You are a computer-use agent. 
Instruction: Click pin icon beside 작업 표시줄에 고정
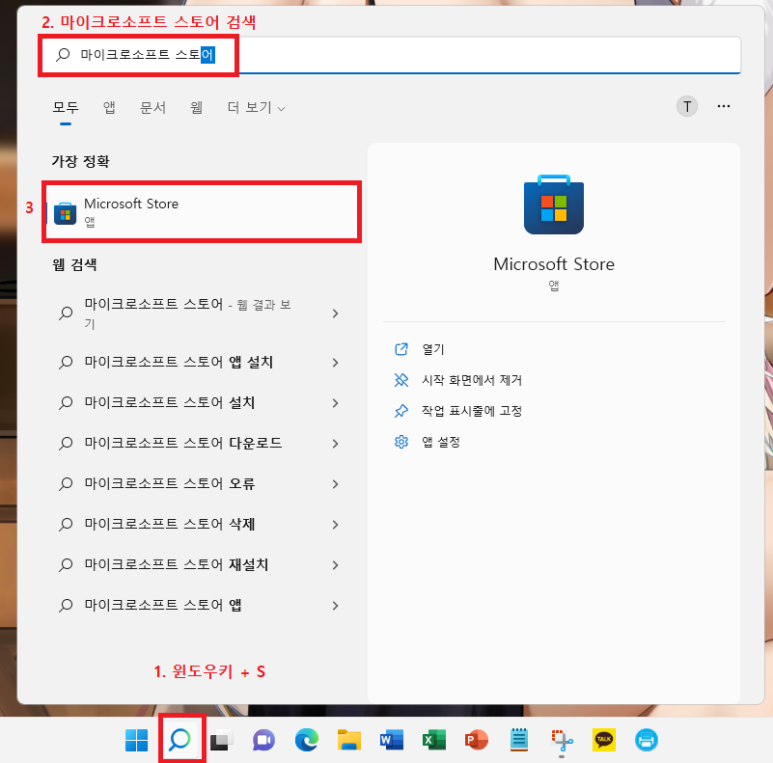point(401,411)
